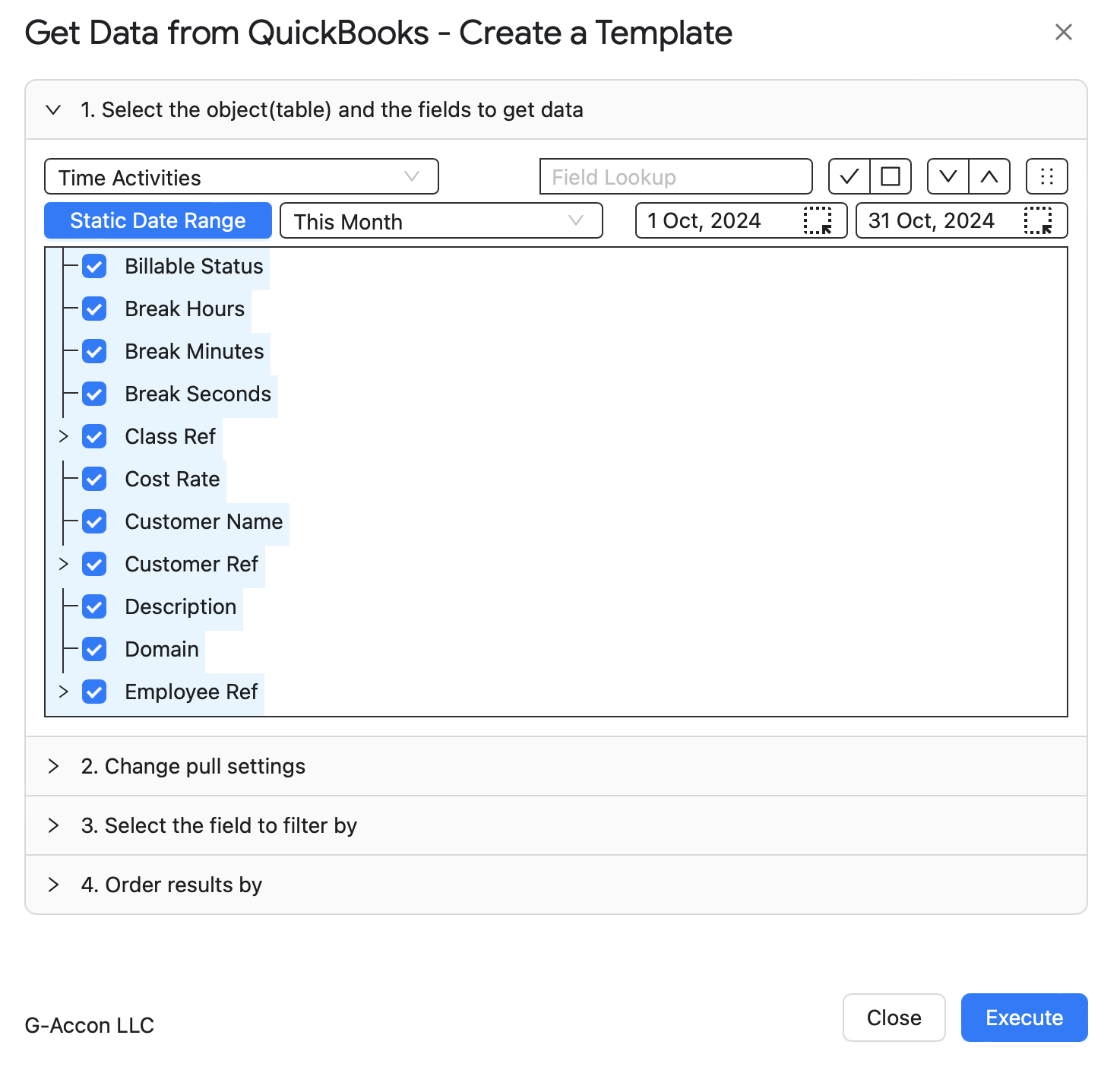Toggle the Customer Ref checkbox
This screenshot has width=1120, height=1070.
[x=94, y=564]
